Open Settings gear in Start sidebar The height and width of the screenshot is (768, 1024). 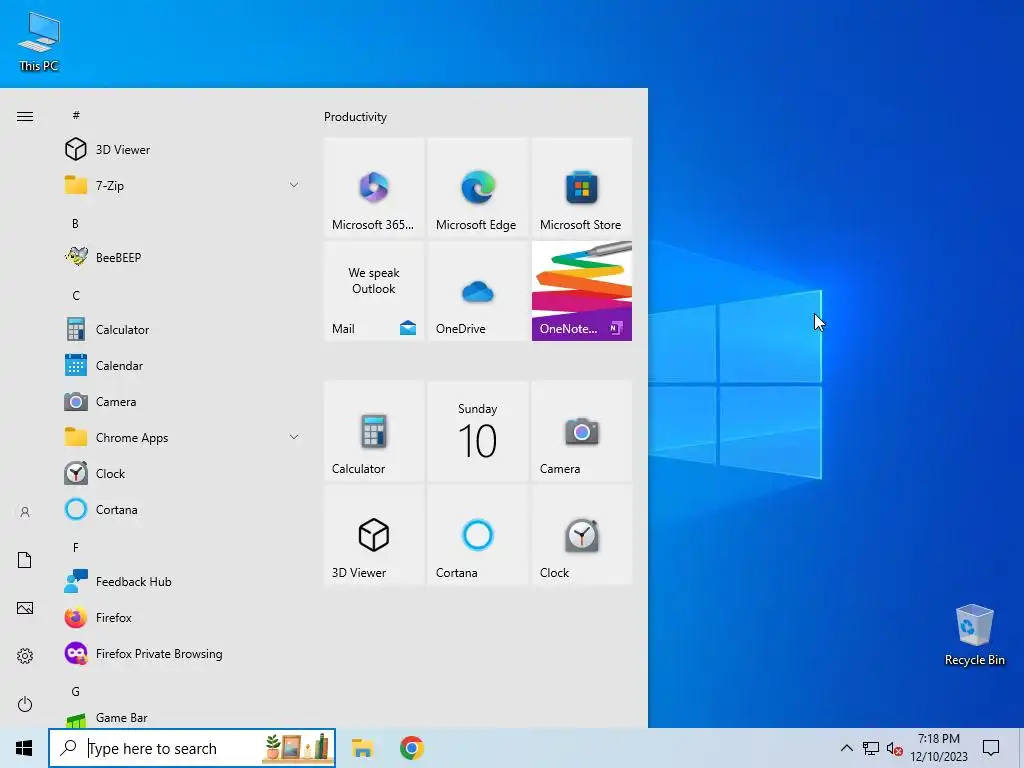(25, 656)
